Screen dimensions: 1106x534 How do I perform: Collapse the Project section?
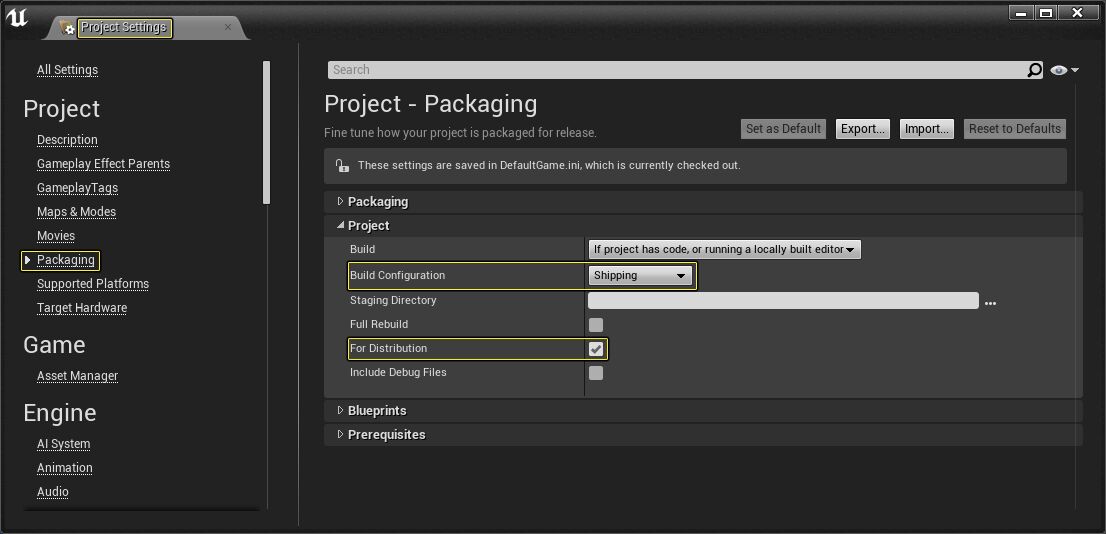341,226
